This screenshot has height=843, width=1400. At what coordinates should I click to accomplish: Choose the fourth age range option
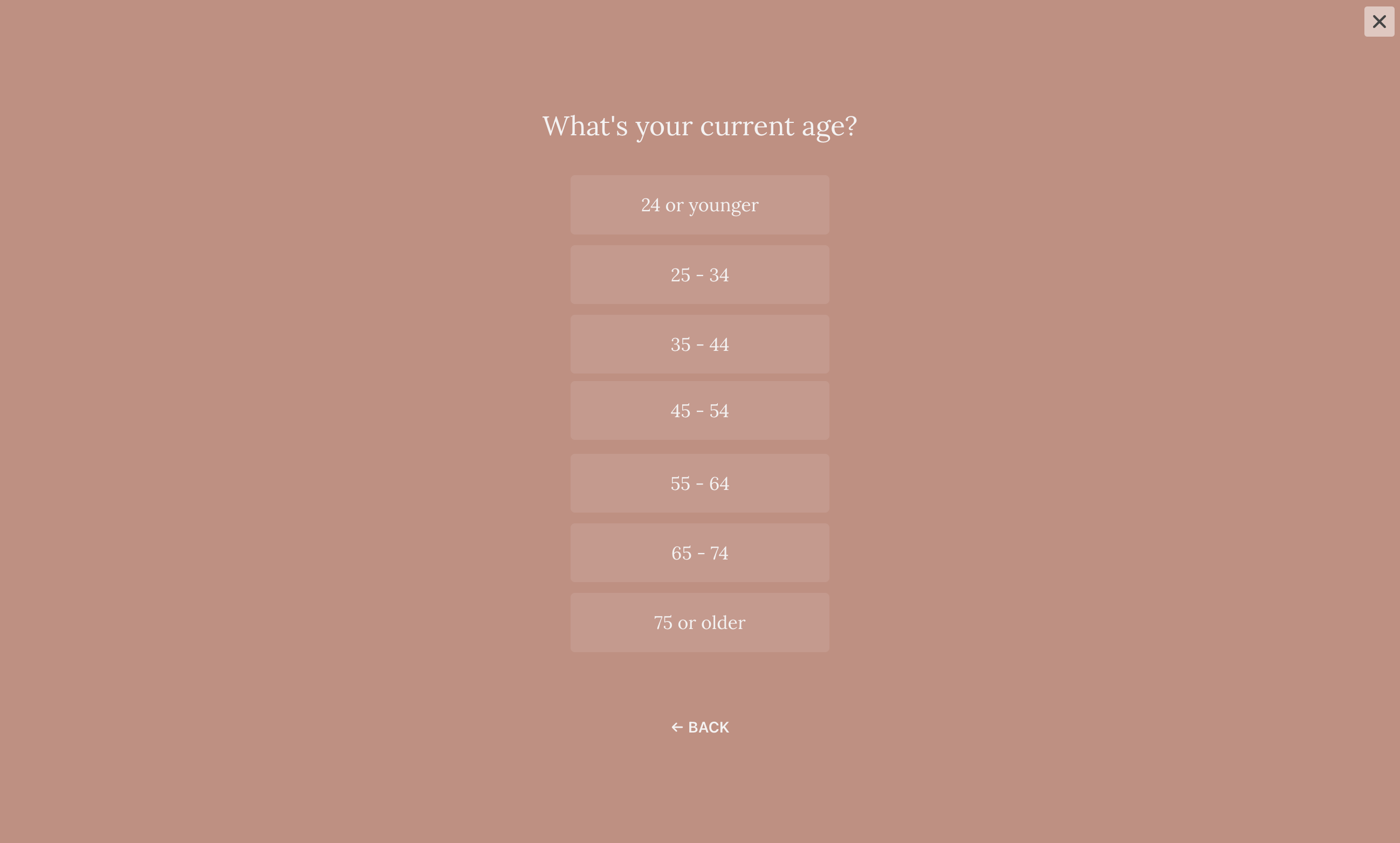(x=699, y=410)
